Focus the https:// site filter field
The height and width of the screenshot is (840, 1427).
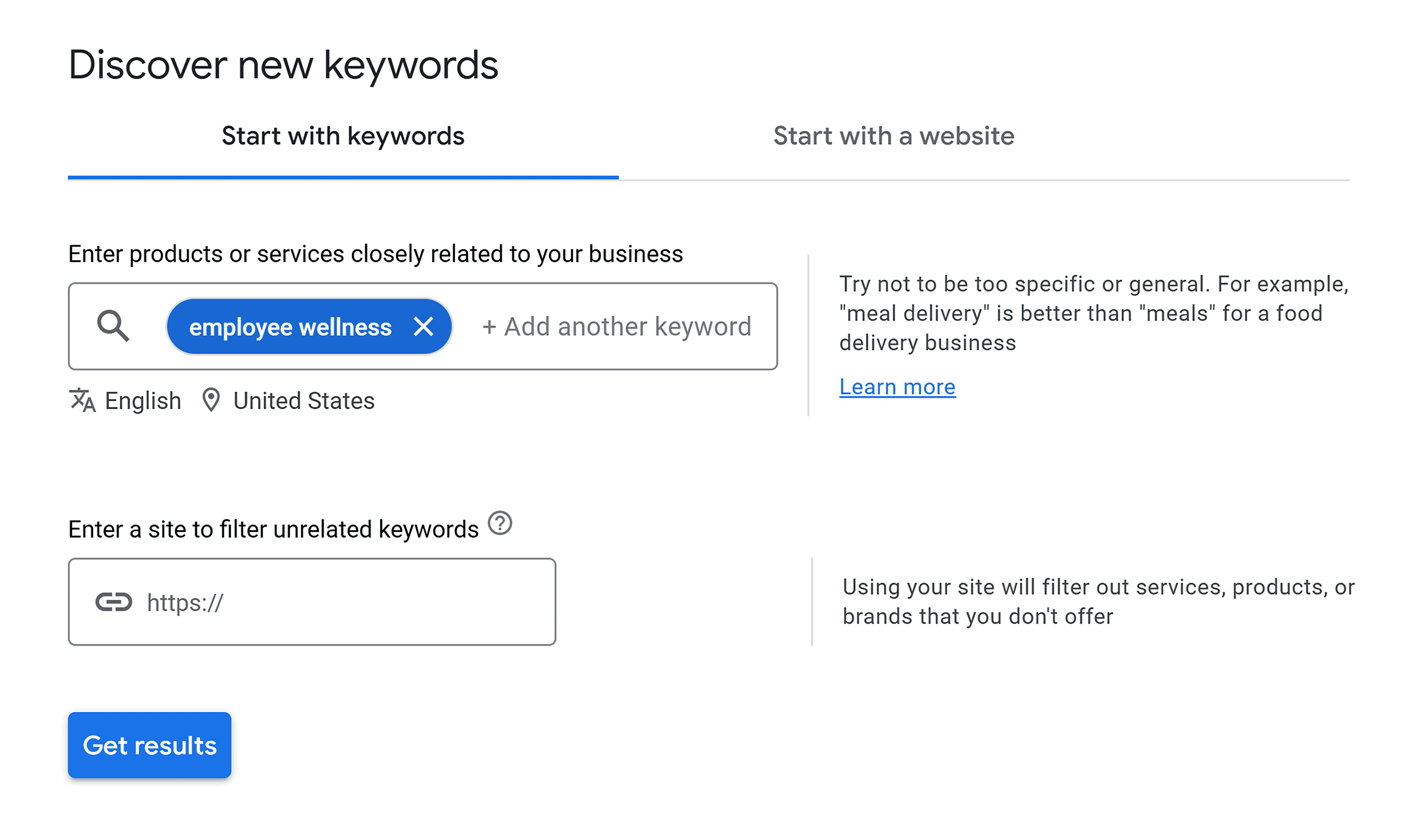312,602
